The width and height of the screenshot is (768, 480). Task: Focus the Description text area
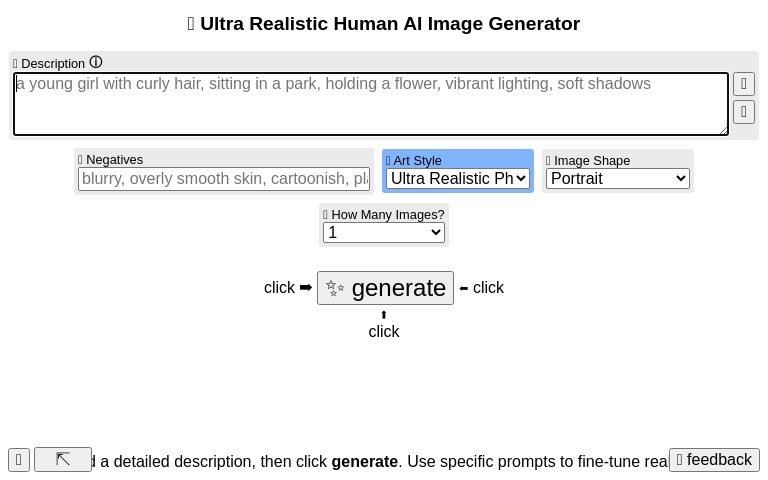point(370,103)
